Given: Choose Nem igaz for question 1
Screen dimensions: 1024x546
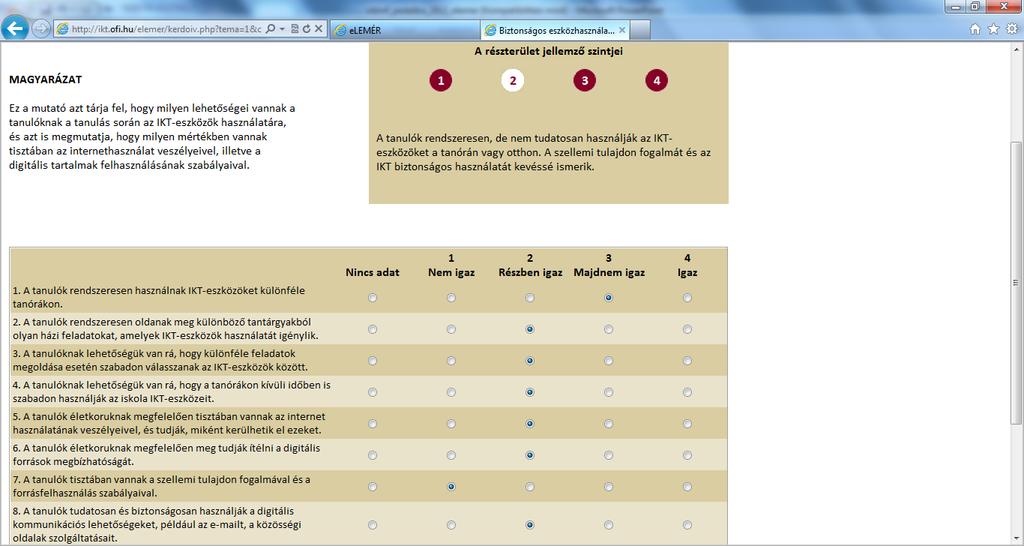Looking at the screenshot, I should pyautogui.click(x=451, y=298).
